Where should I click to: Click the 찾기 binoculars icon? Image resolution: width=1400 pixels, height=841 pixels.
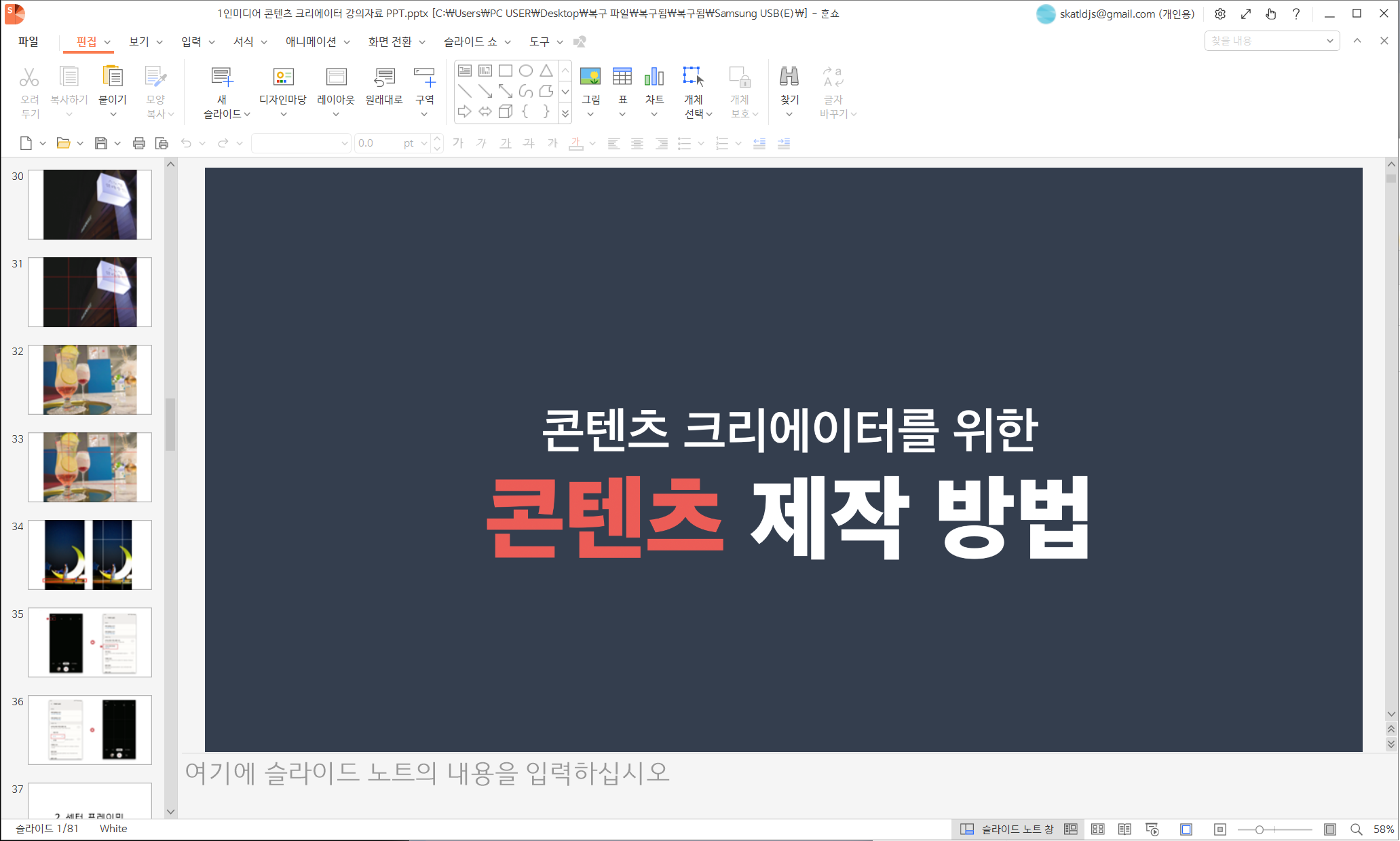pos(789,77)
